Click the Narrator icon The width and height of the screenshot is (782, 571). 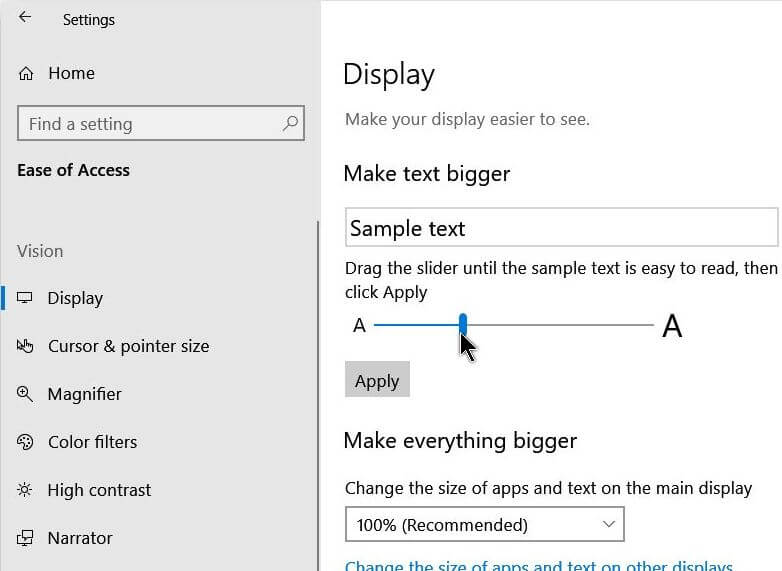[x=25, y=538]
